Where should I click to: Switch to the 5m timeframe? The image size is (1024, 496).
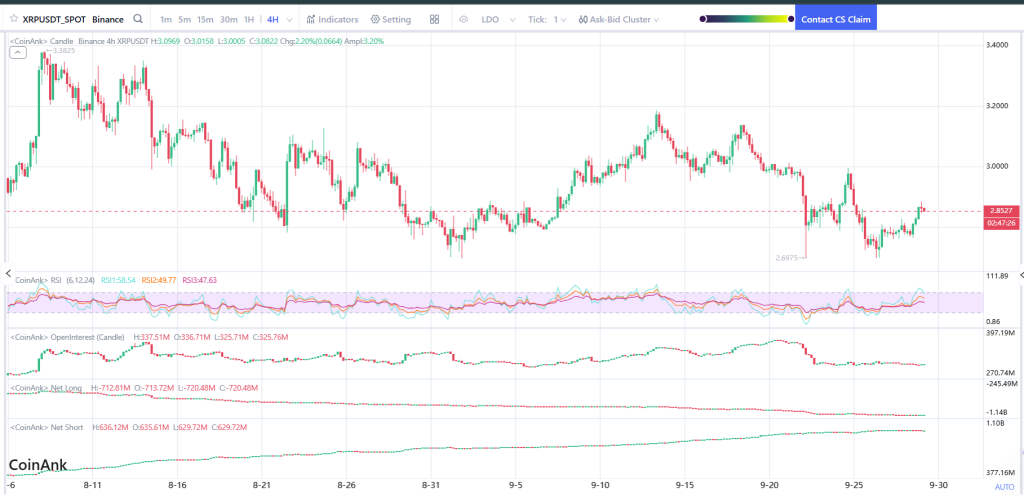(185, 20)
